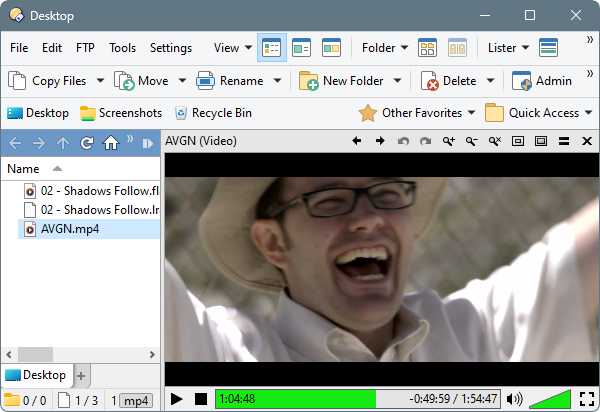
Task: Toggle the viewer pane layout icon
Action: pos(331,48)
